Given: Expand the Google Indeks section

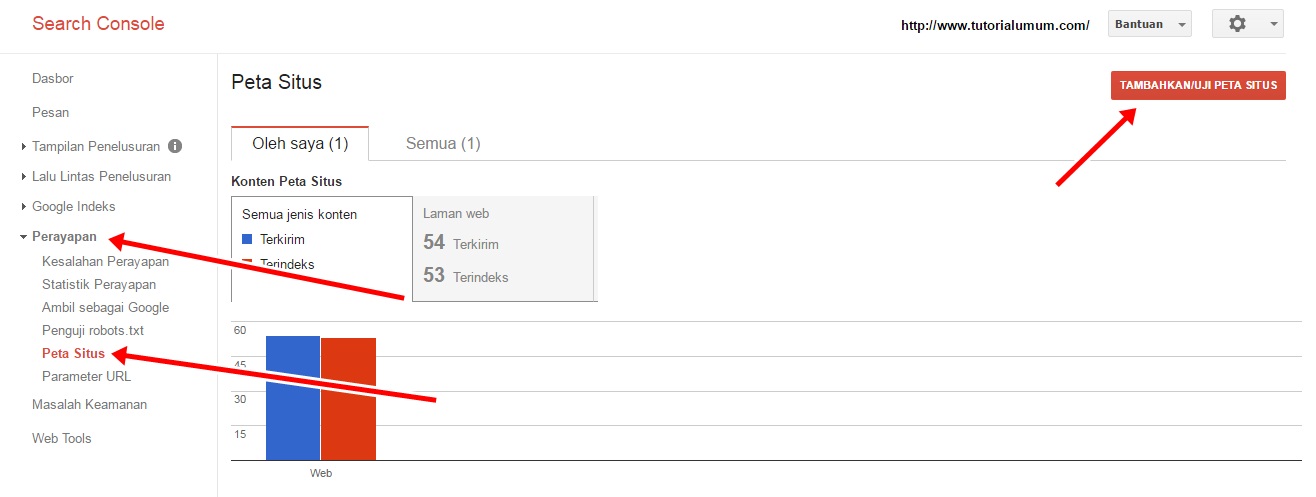Looking at the screenshot, I should [68, 206].
